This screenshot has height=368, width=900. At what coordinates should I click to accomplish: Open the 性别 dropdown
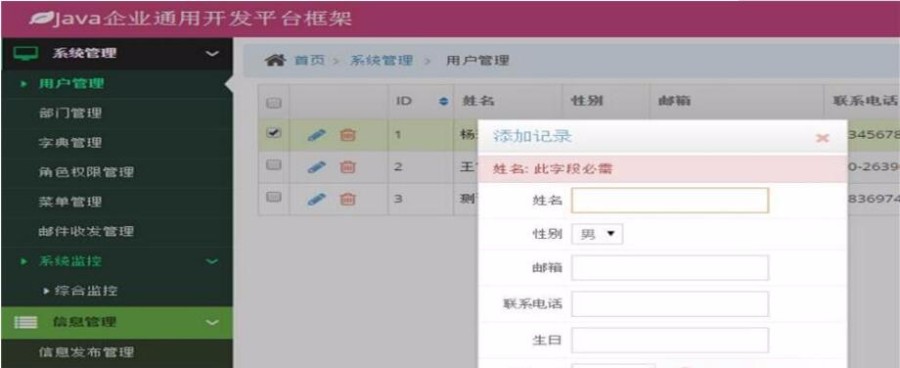point(597,234)
